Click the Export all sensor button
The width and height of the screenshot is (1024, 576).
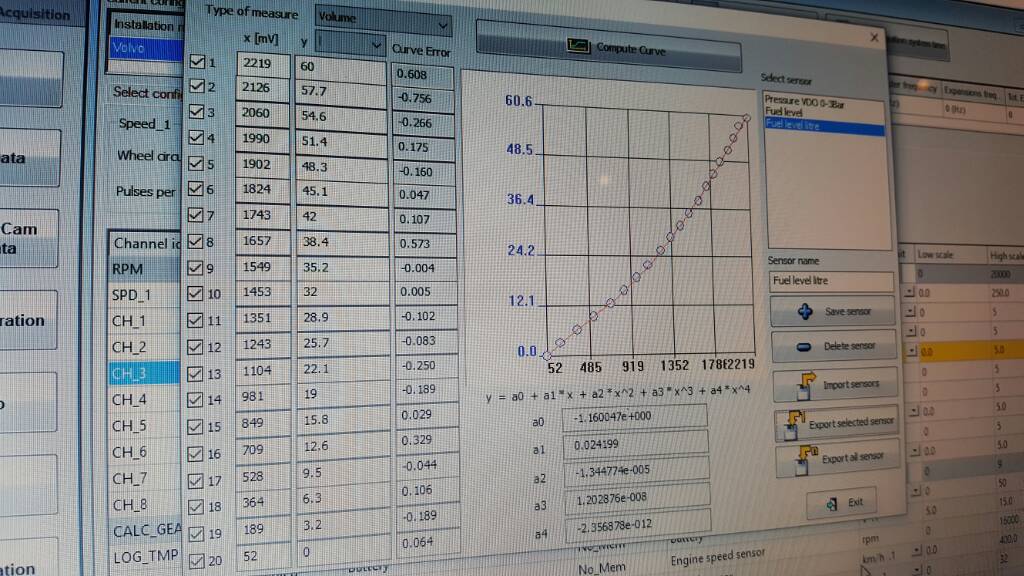(x=838, y=459)
